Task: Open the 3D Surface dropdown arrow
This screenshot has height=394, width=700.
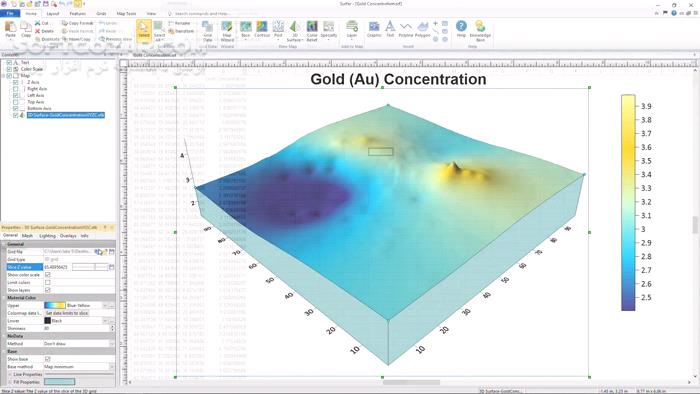Action: point(302,40)
